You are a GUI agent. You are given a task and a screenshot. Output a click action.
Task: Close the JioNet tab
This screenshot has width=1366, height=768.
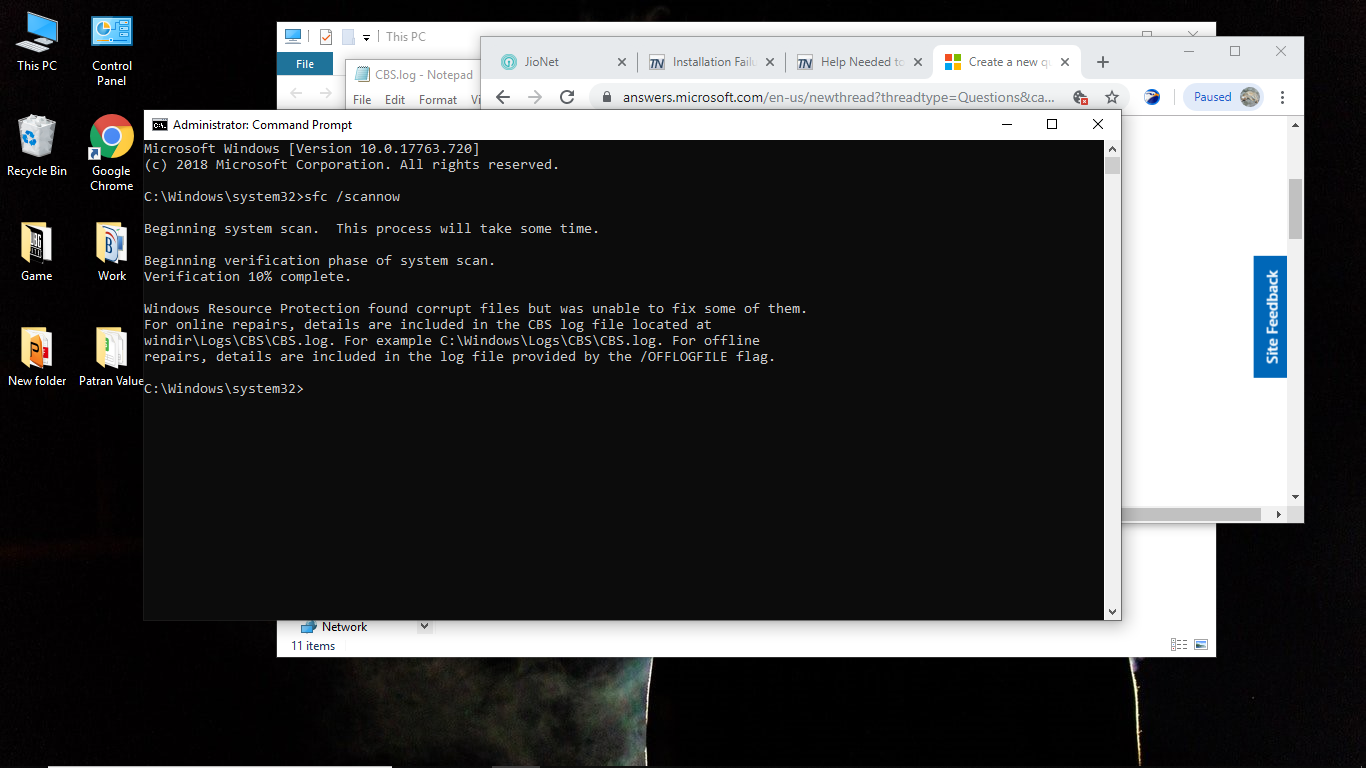[621, 62]
